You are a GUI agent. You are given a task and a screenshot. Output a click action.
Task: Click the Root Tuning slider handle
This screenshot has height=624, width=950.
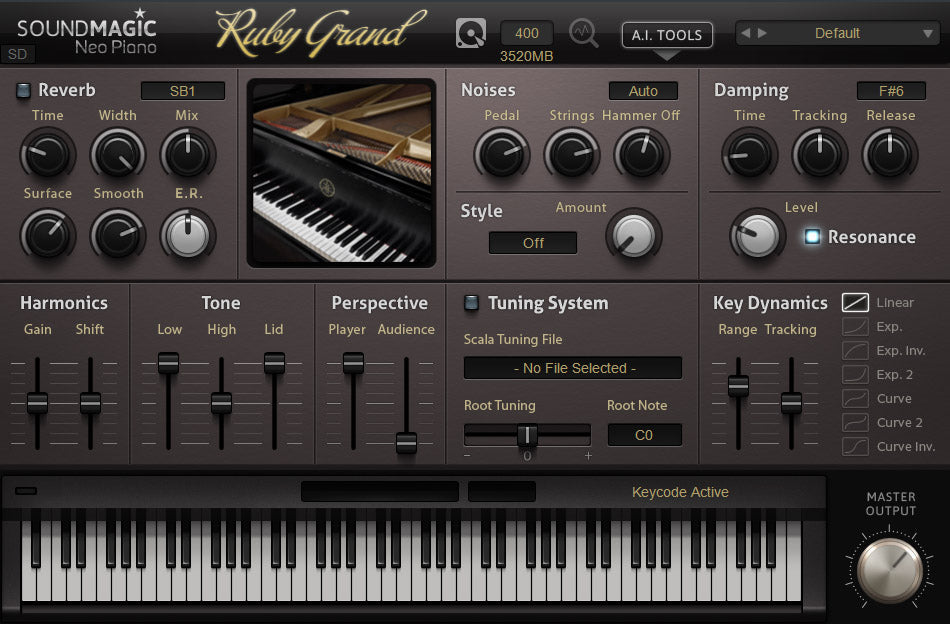[x=527, y=435]
